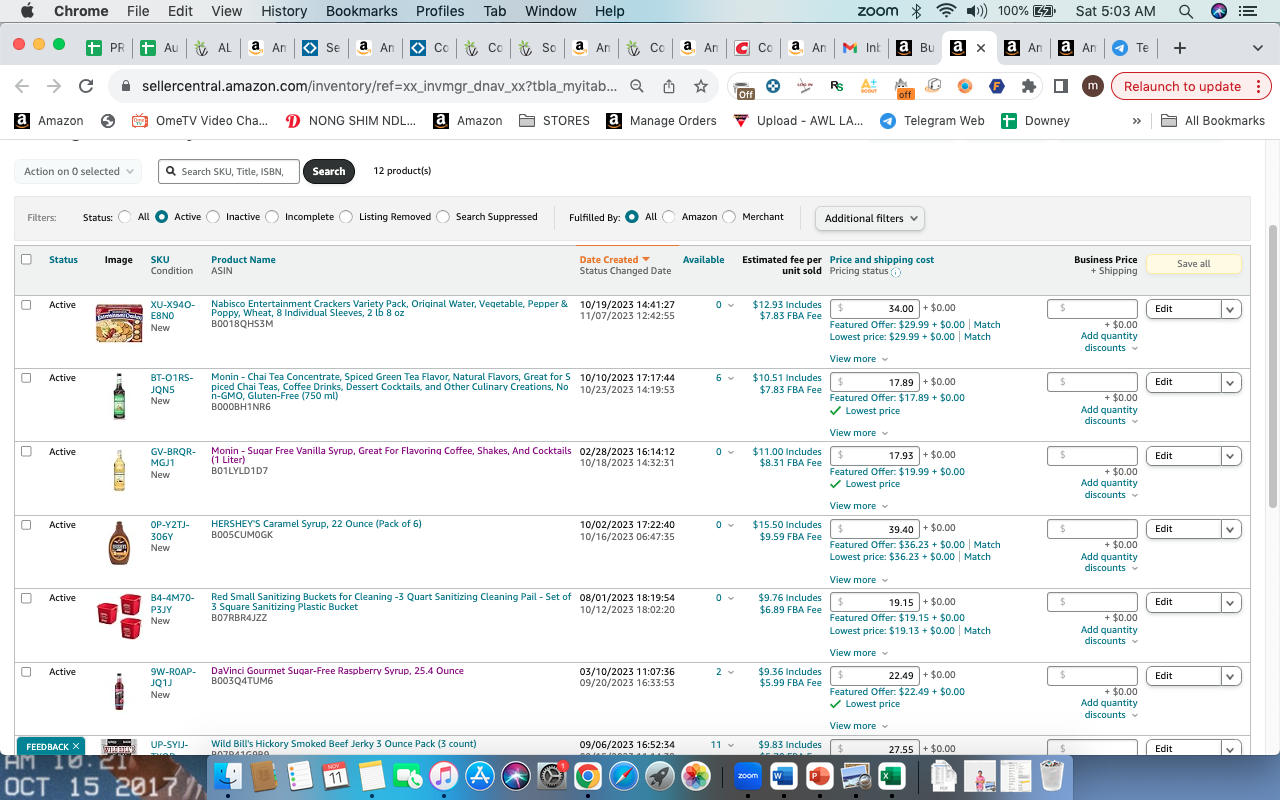This screenshot has width=1280, height=800.
Task: Switch to the Gmail Inbox tab
Action: pyautogui.click(x=860, y=47)
